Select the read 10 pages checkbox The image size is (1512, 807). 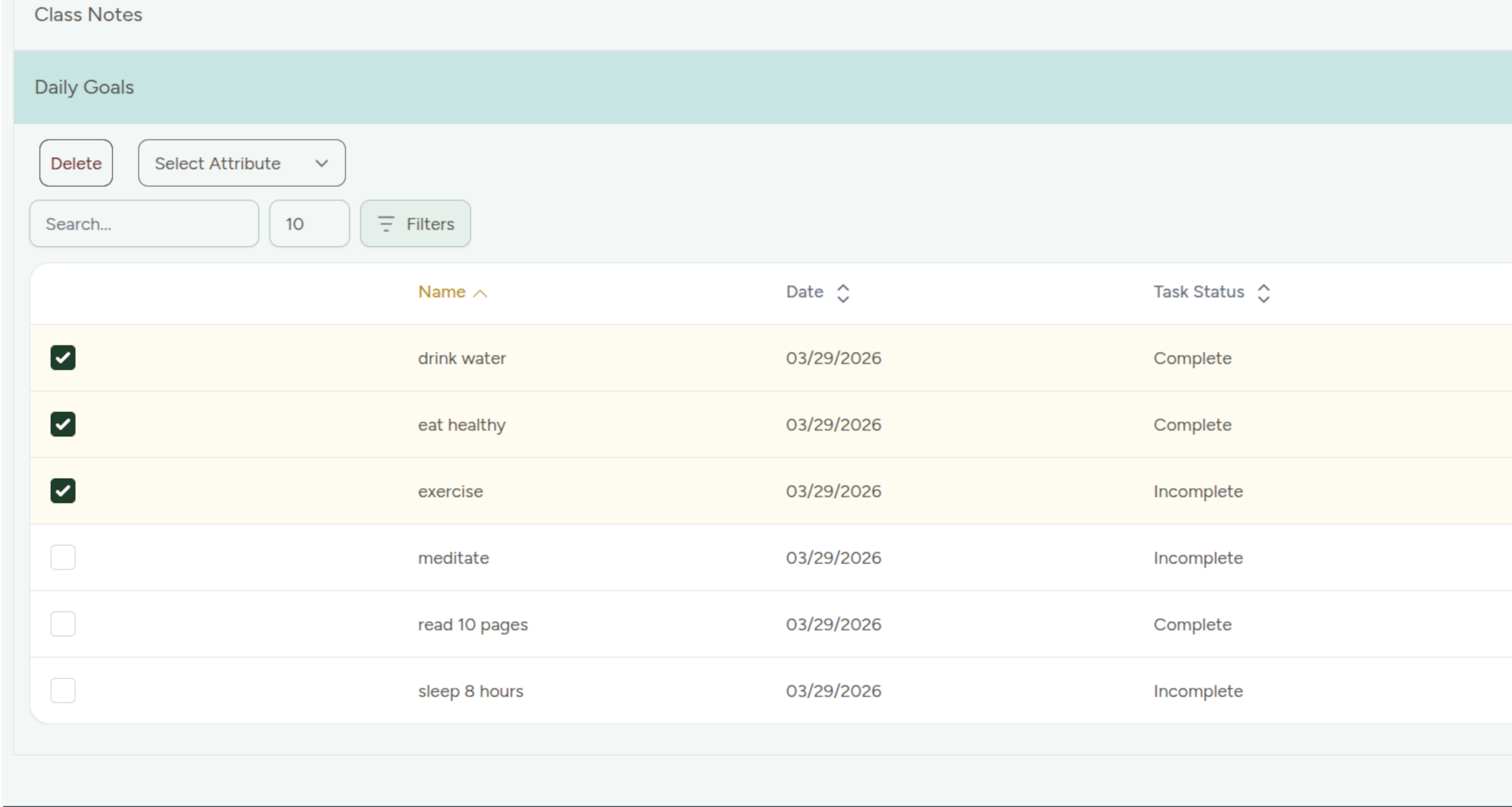[63, 624]
